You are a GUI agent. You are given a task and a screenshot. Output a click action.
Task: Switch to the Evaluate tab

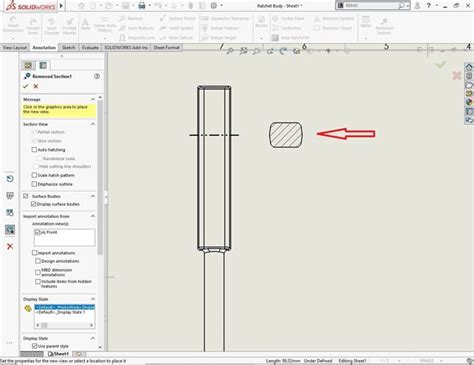pos(90,48)
